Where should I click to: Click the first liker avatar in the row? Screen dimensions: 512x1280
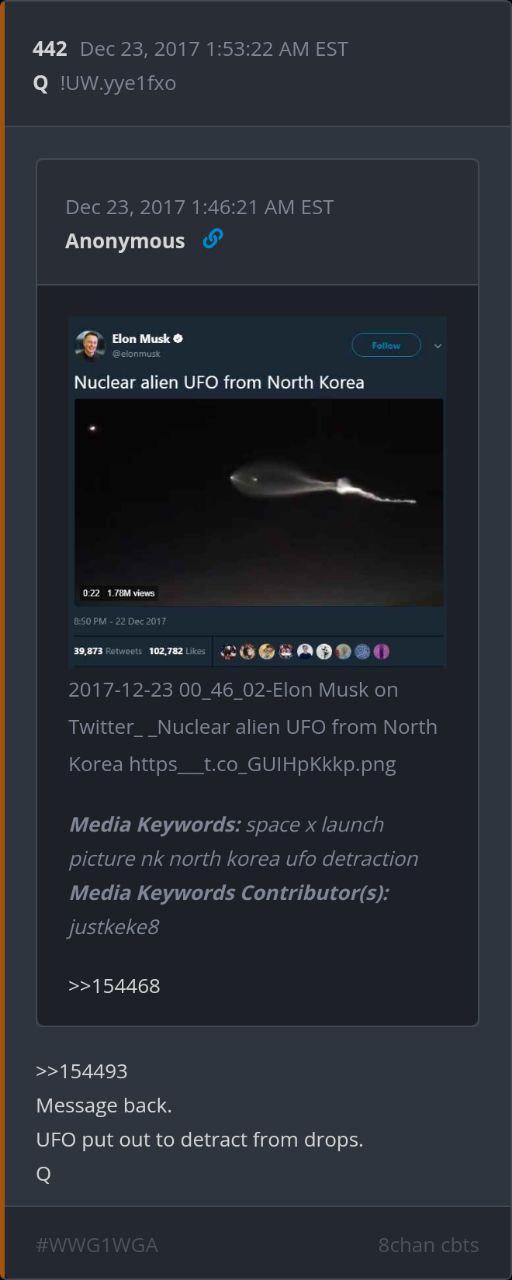click(229, 651)
